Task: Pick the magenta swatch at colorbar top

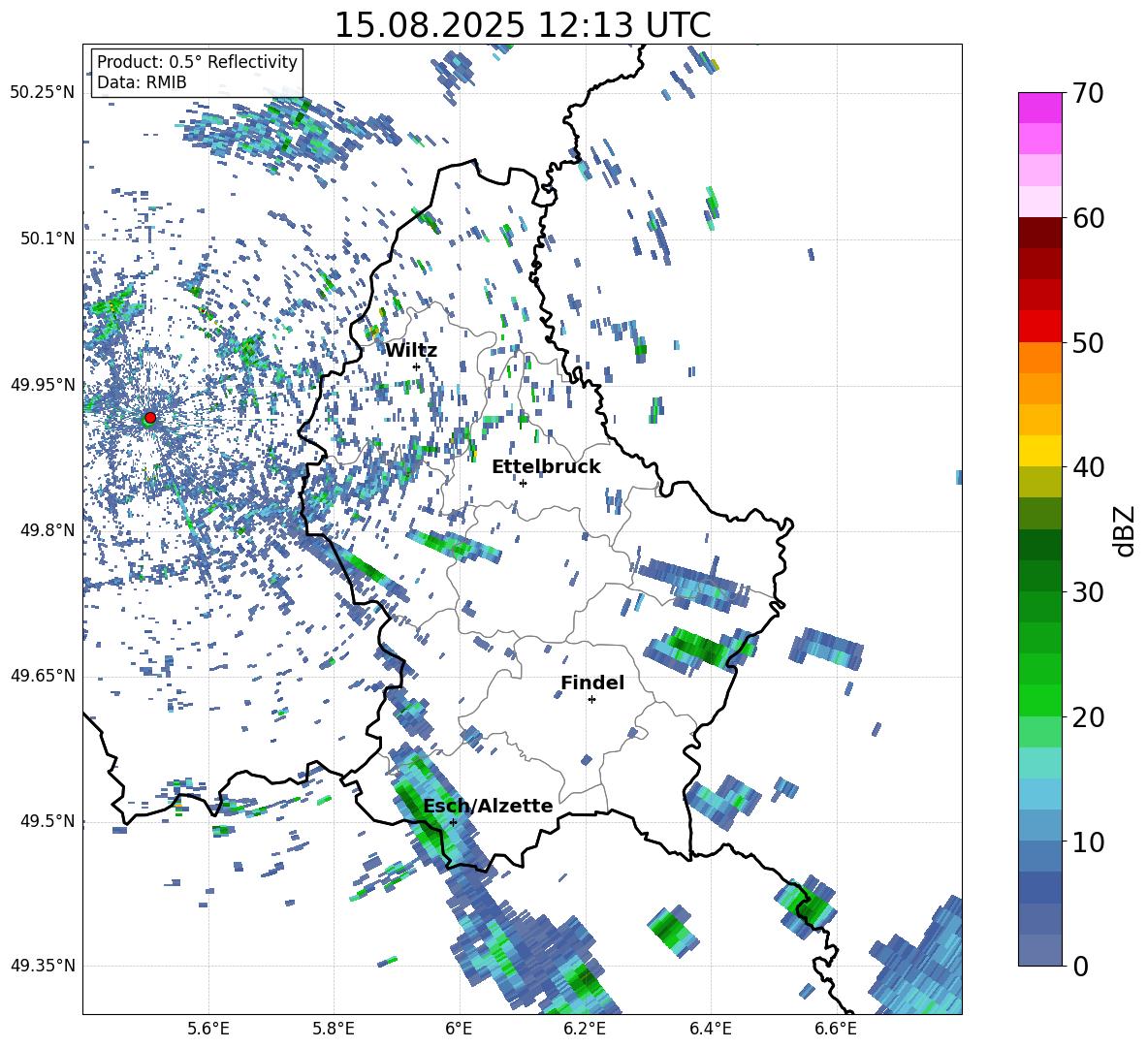Action: (1040, 108)
